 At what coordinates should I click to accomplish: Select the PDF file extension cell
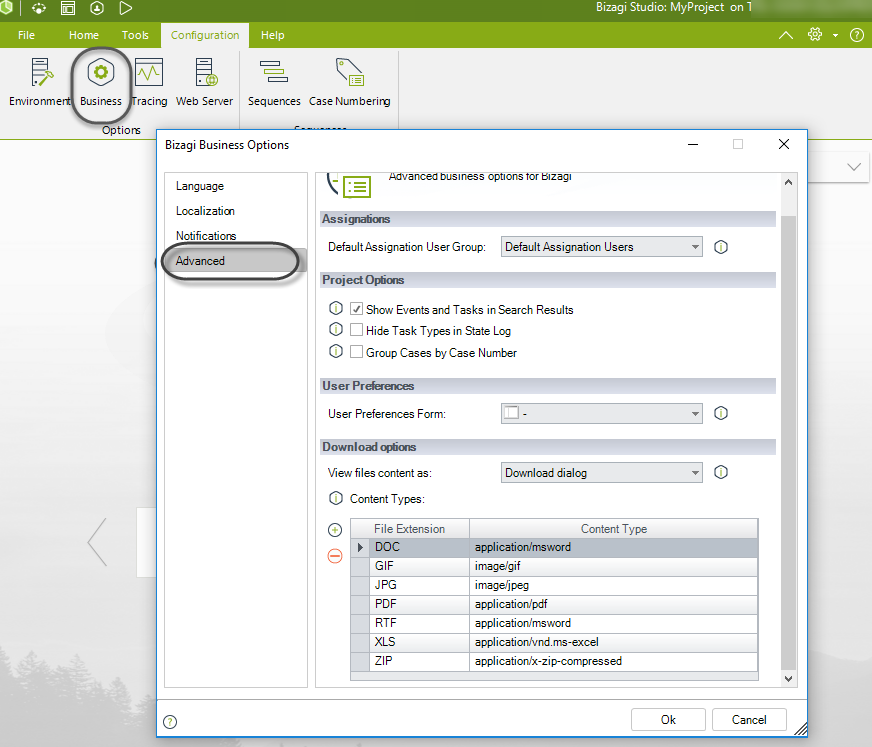pos(419,604)
